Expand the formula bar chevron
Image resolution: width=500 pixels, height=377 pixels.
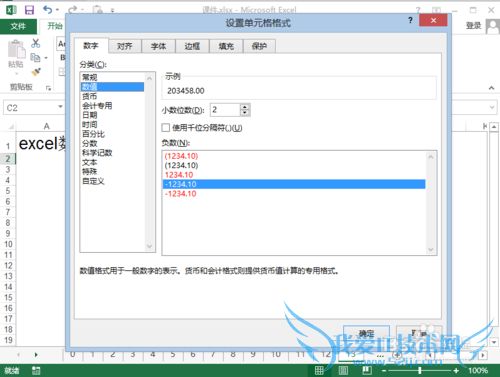(492, 107)
